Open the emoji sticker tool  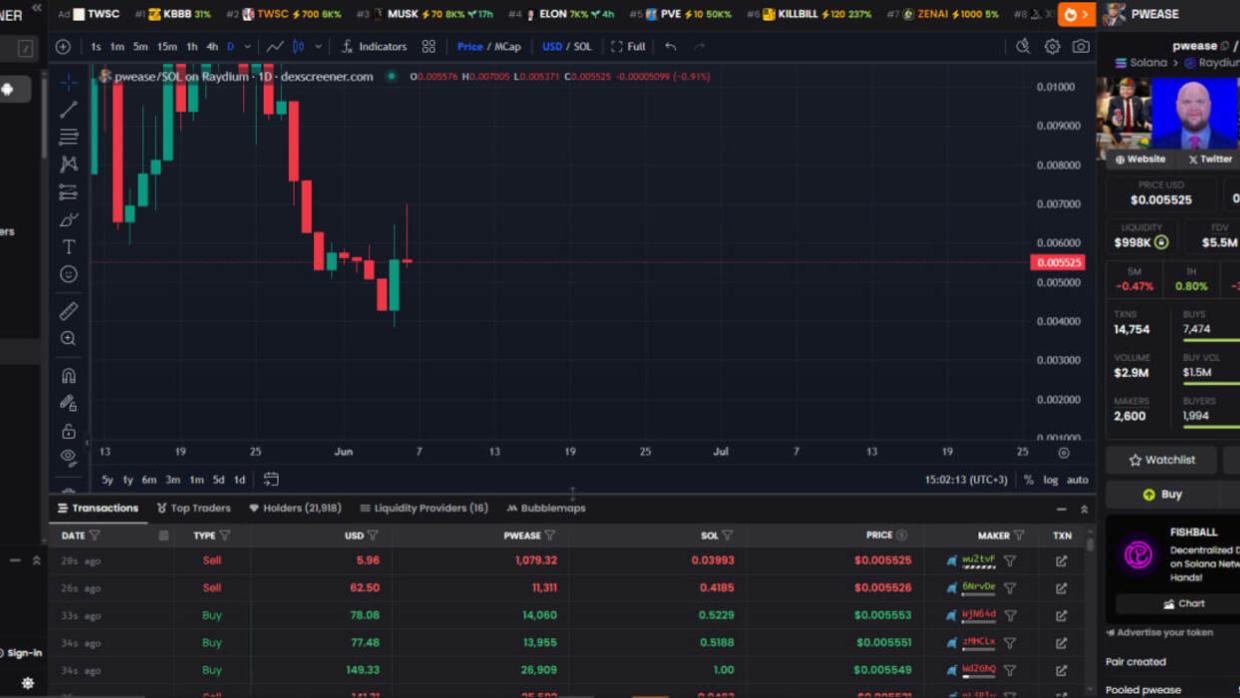tap(68, 274)
